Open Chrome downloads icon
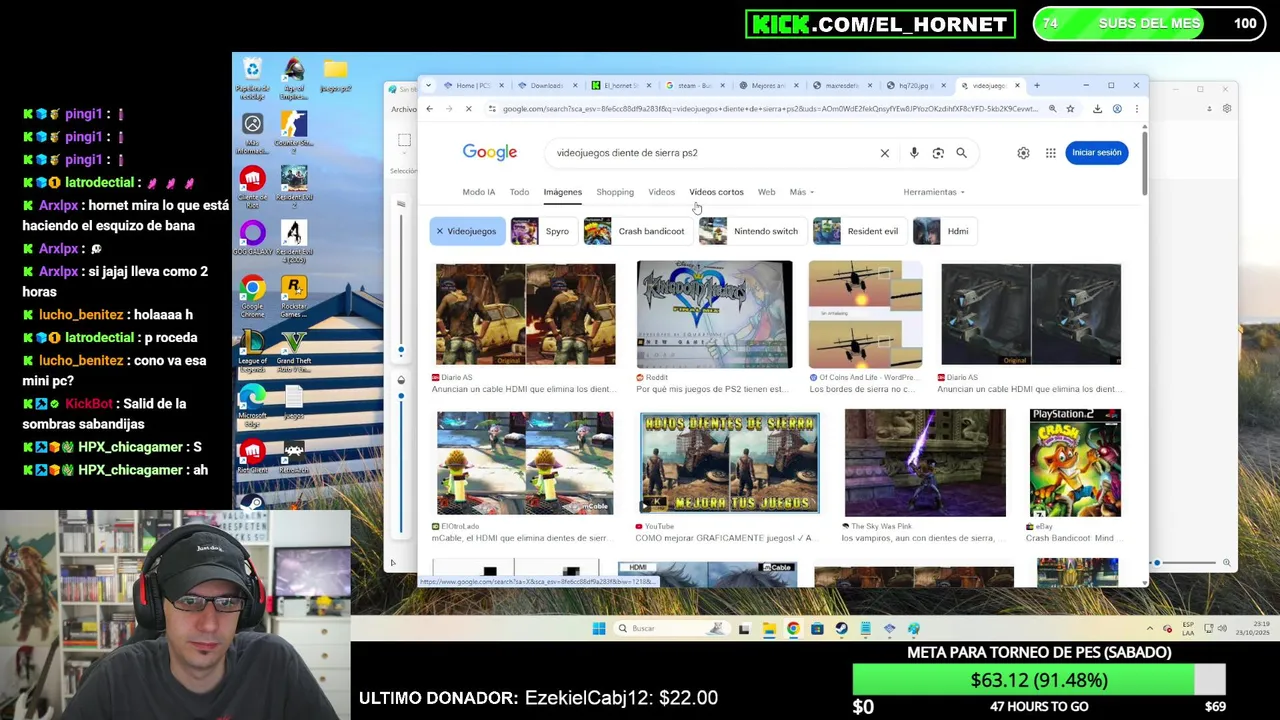Image resolution: width=1280 pixels, height=720 pixels. click(x=1097, y=109)
